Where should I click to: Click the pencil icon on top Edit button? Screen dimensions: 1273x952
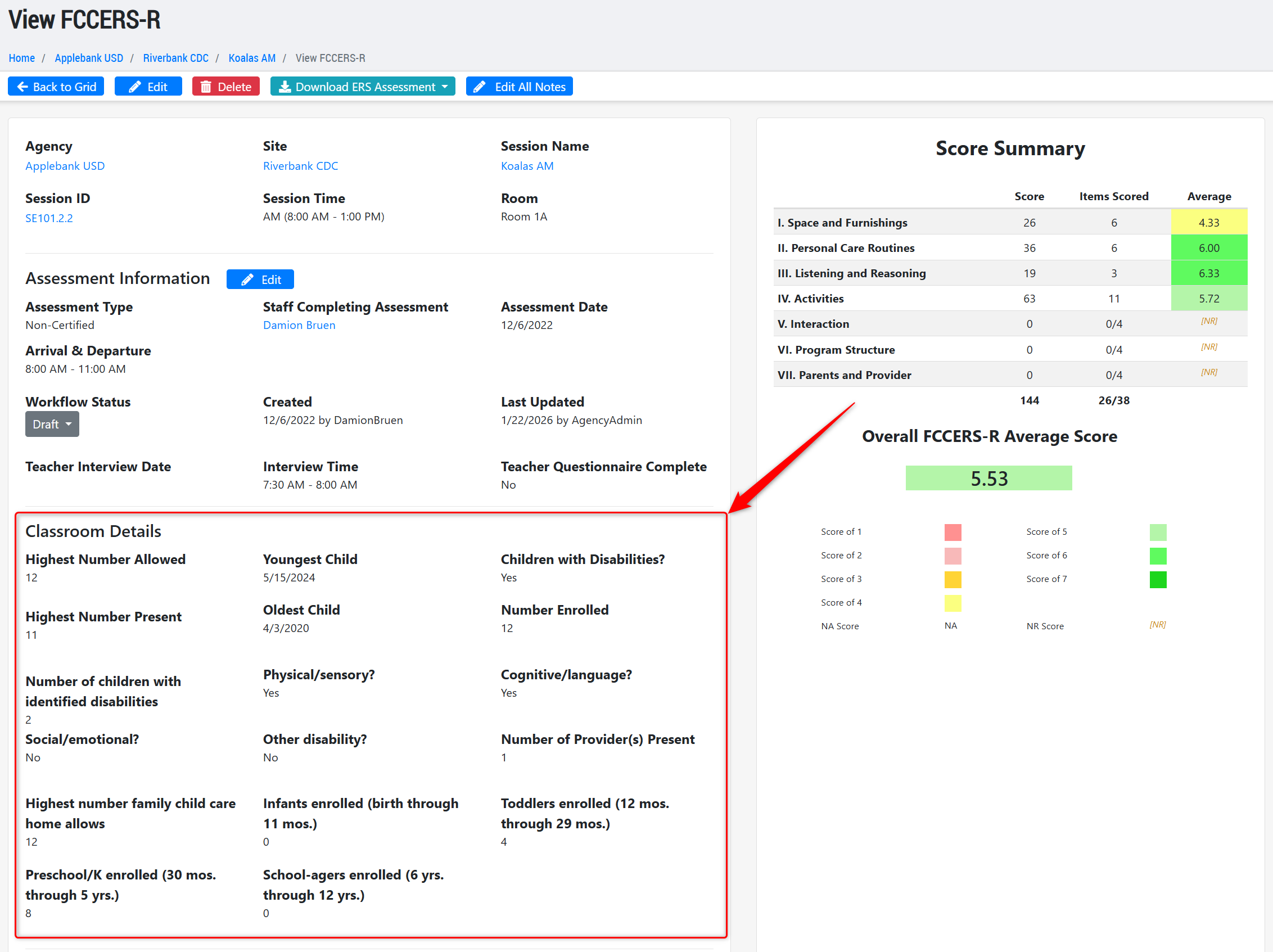[135, 87]
